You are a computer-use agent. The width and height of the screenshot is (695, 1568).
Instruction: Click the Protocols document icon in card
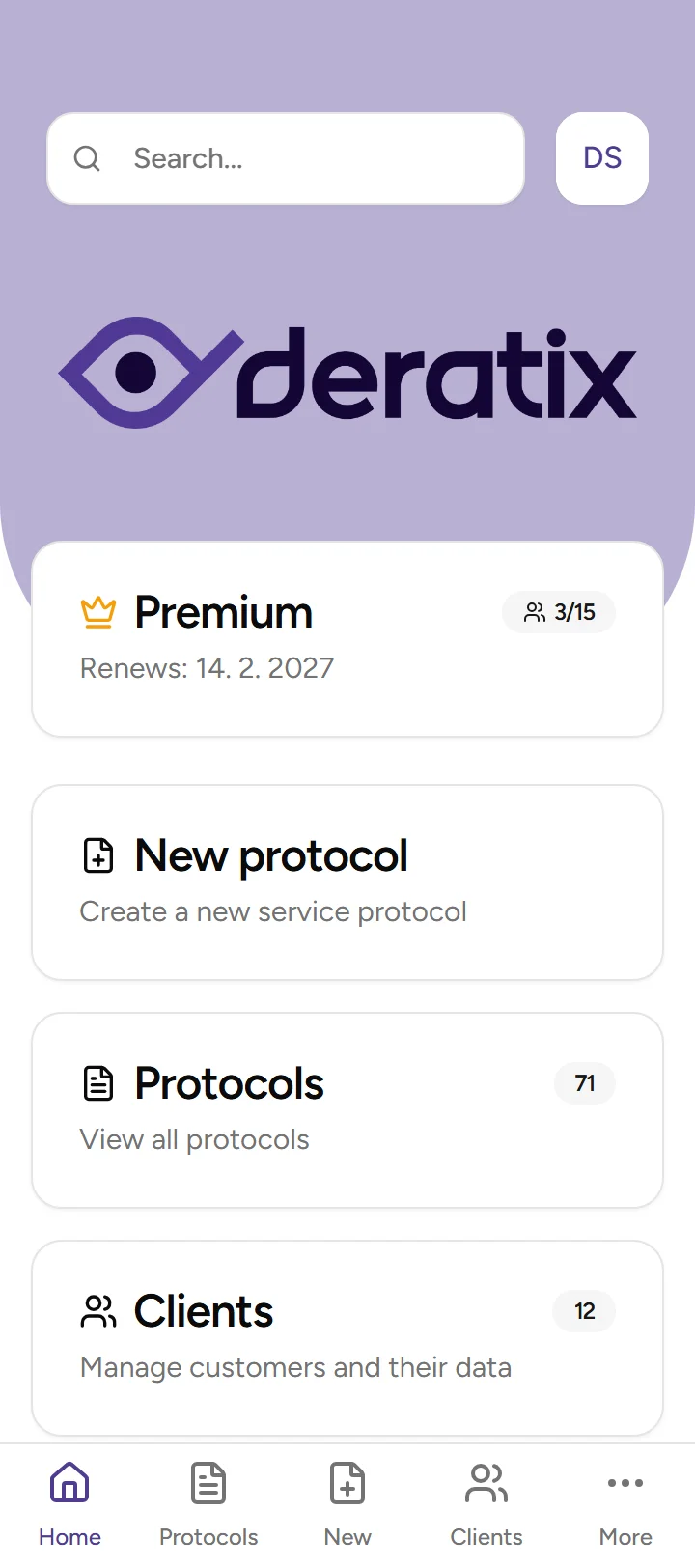(x=98, y=1083)
